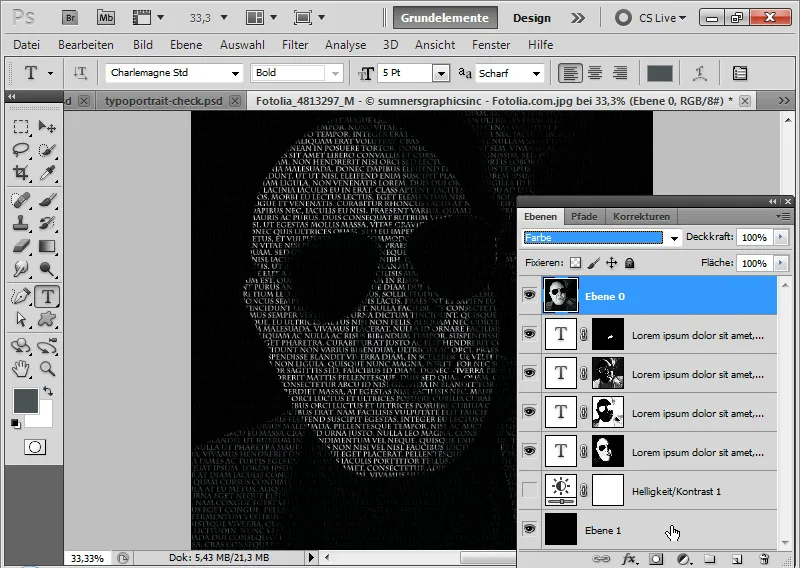Select the Crop tool

[x=21, y=173]
